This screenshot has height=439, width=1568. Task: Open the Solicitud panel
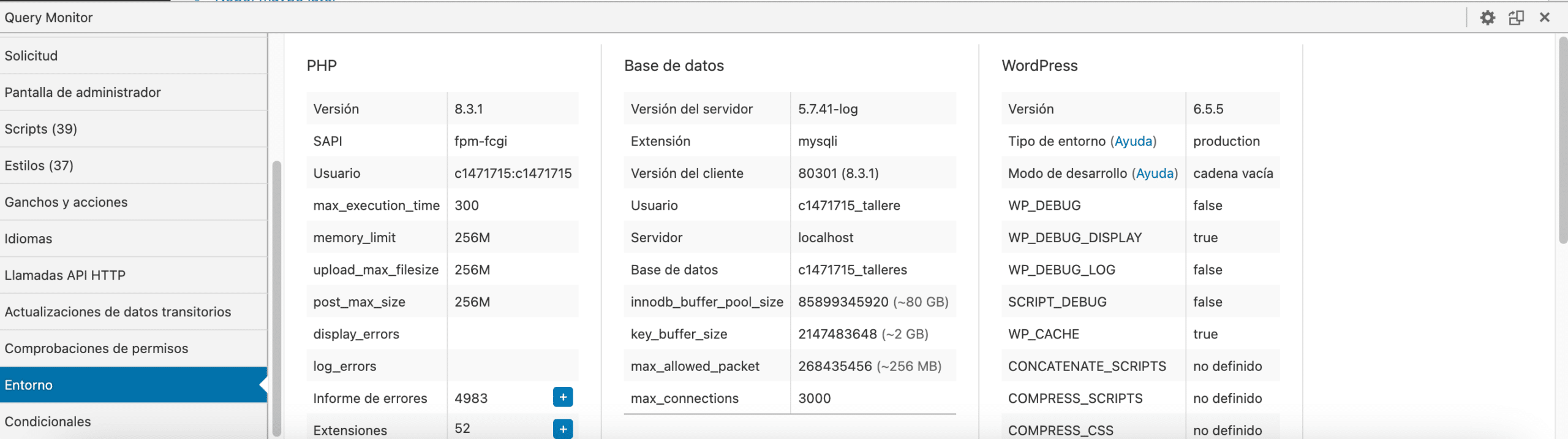point(31,56)
